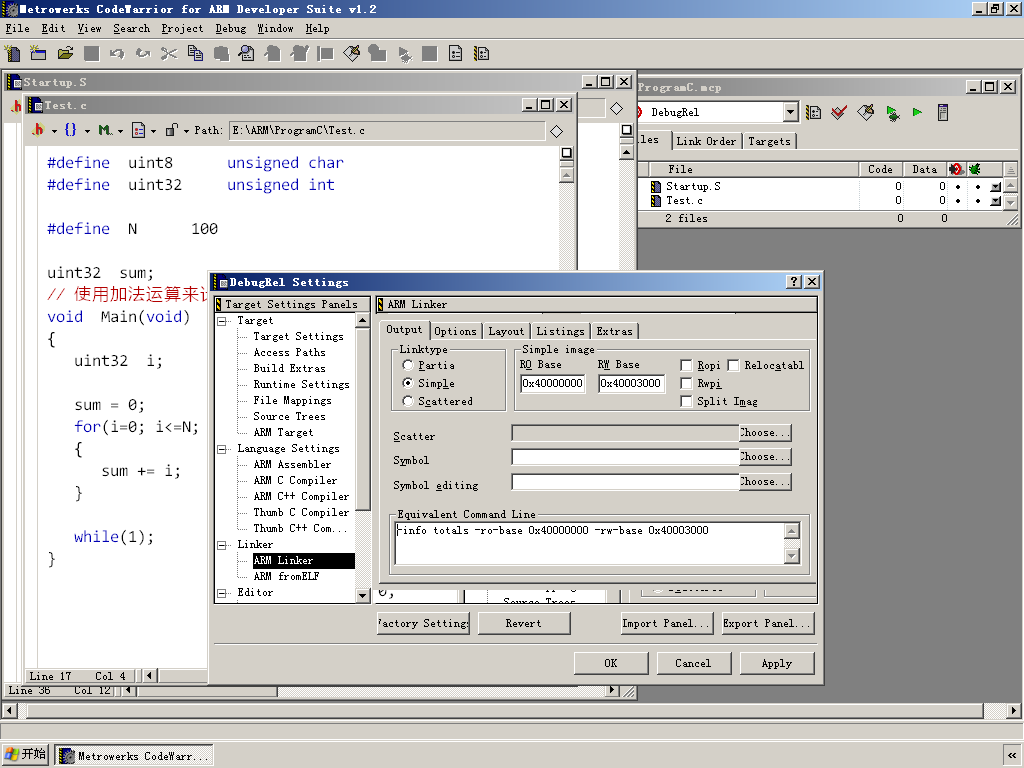Collapse the Target tree node
The image size is (1024, 768).
[222, 321]
